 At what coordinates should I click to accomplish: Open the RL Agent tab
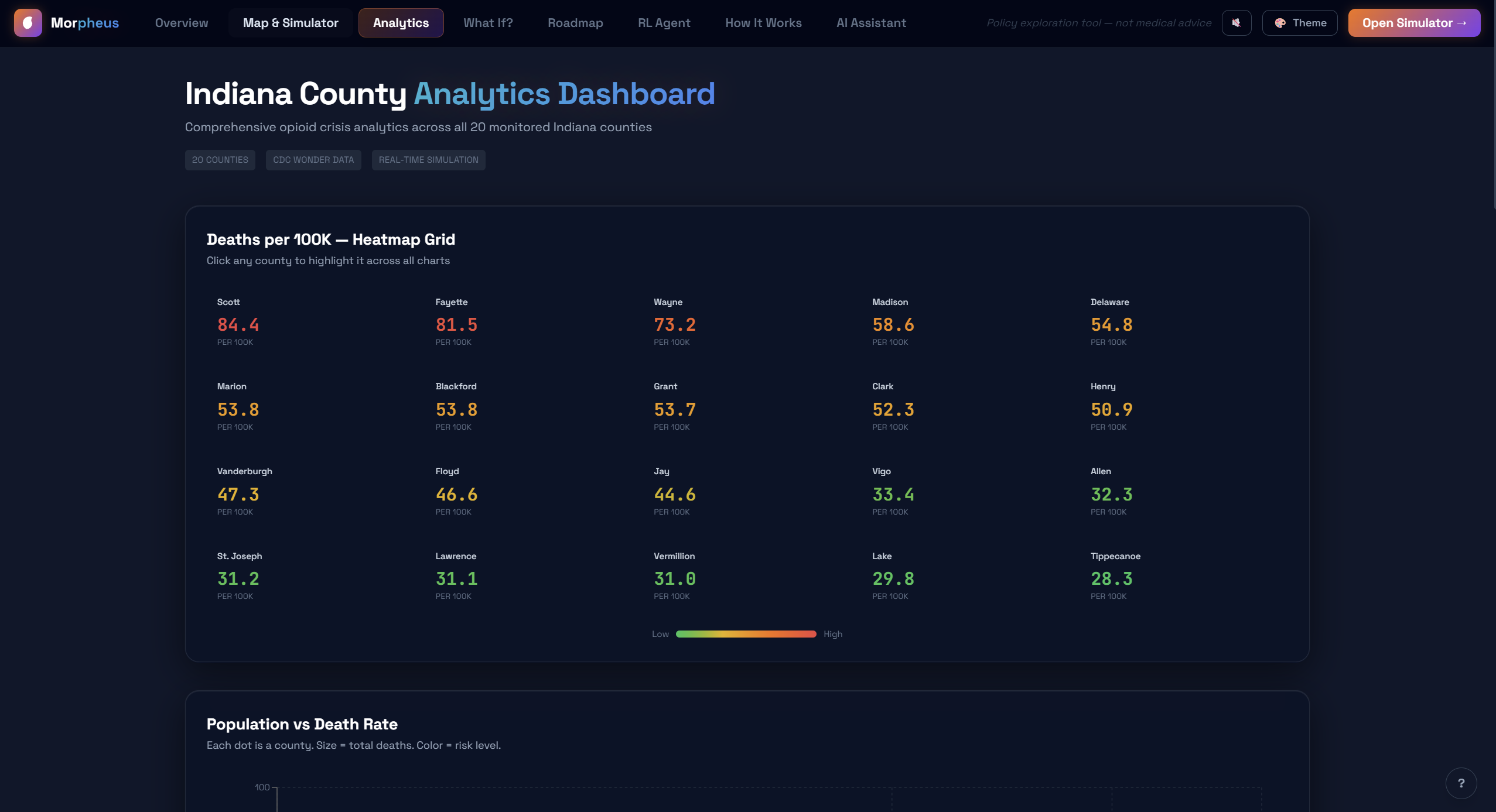pos(664,23)
